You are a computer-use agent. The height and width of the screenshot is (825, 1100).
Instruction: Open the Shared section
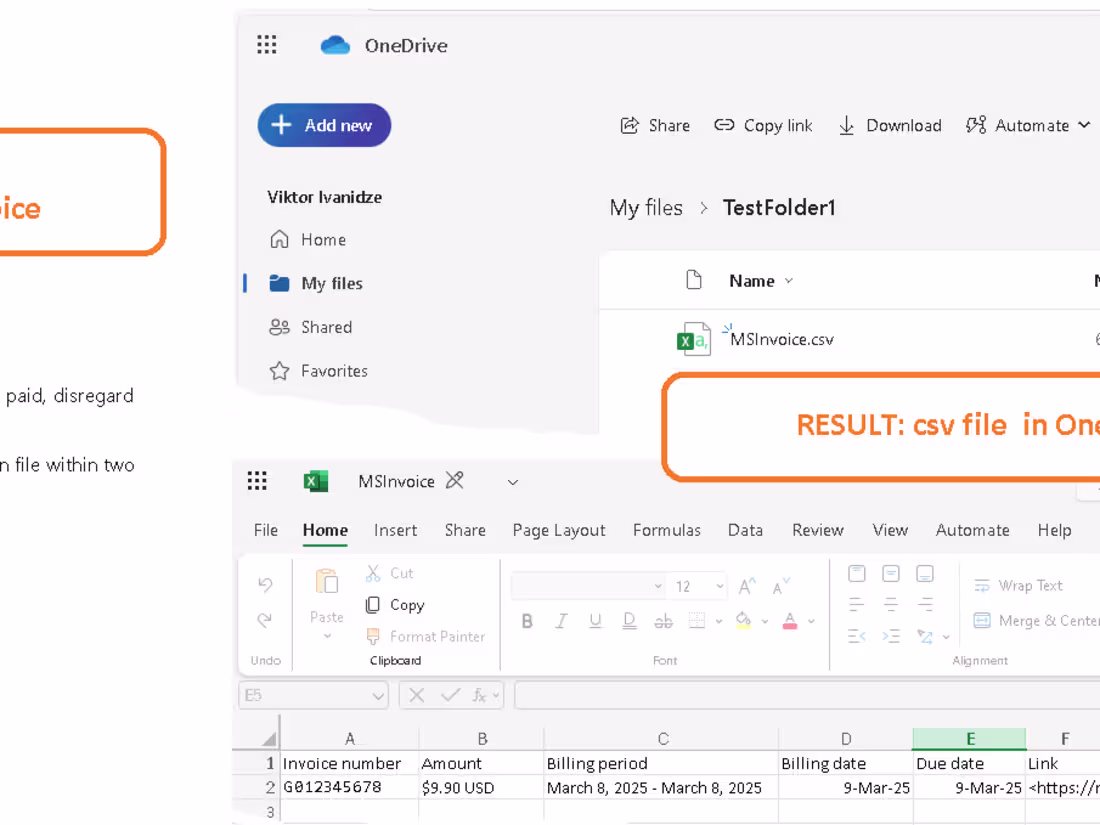(x=311, y=327)
